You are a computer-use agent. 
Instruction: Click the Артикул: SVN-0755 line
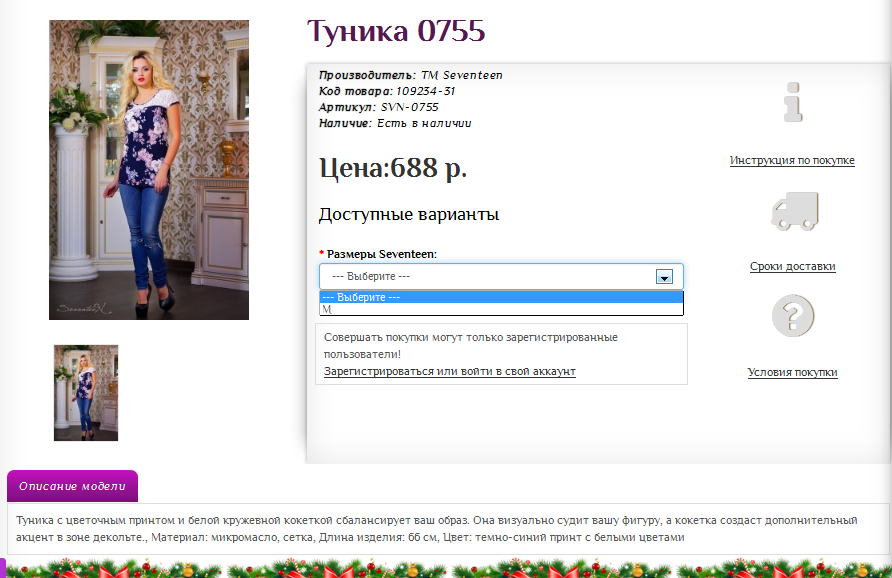(x=378, y=107)
